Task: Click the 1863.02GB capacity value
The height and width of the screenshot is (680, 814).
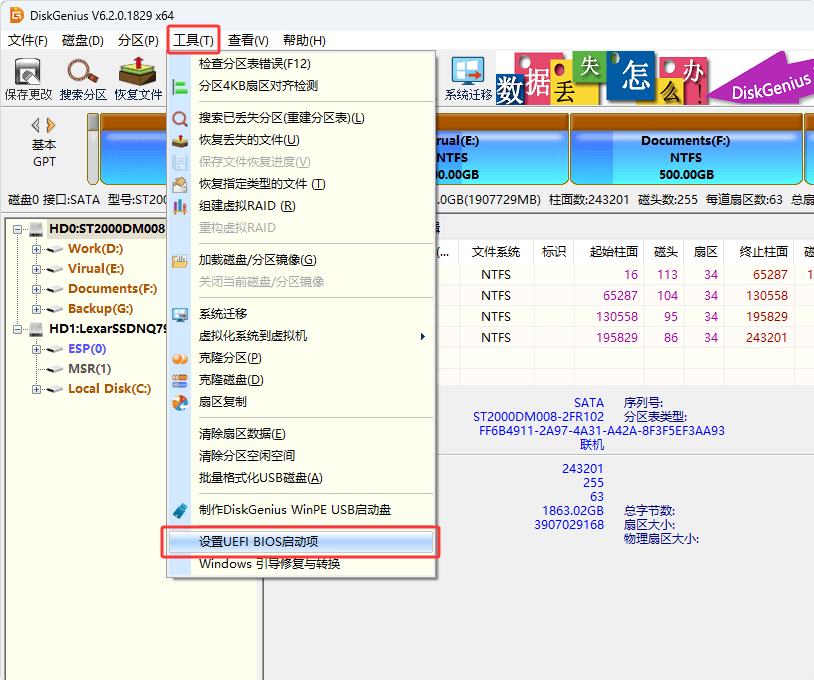Action: click(x=573, y=511)
